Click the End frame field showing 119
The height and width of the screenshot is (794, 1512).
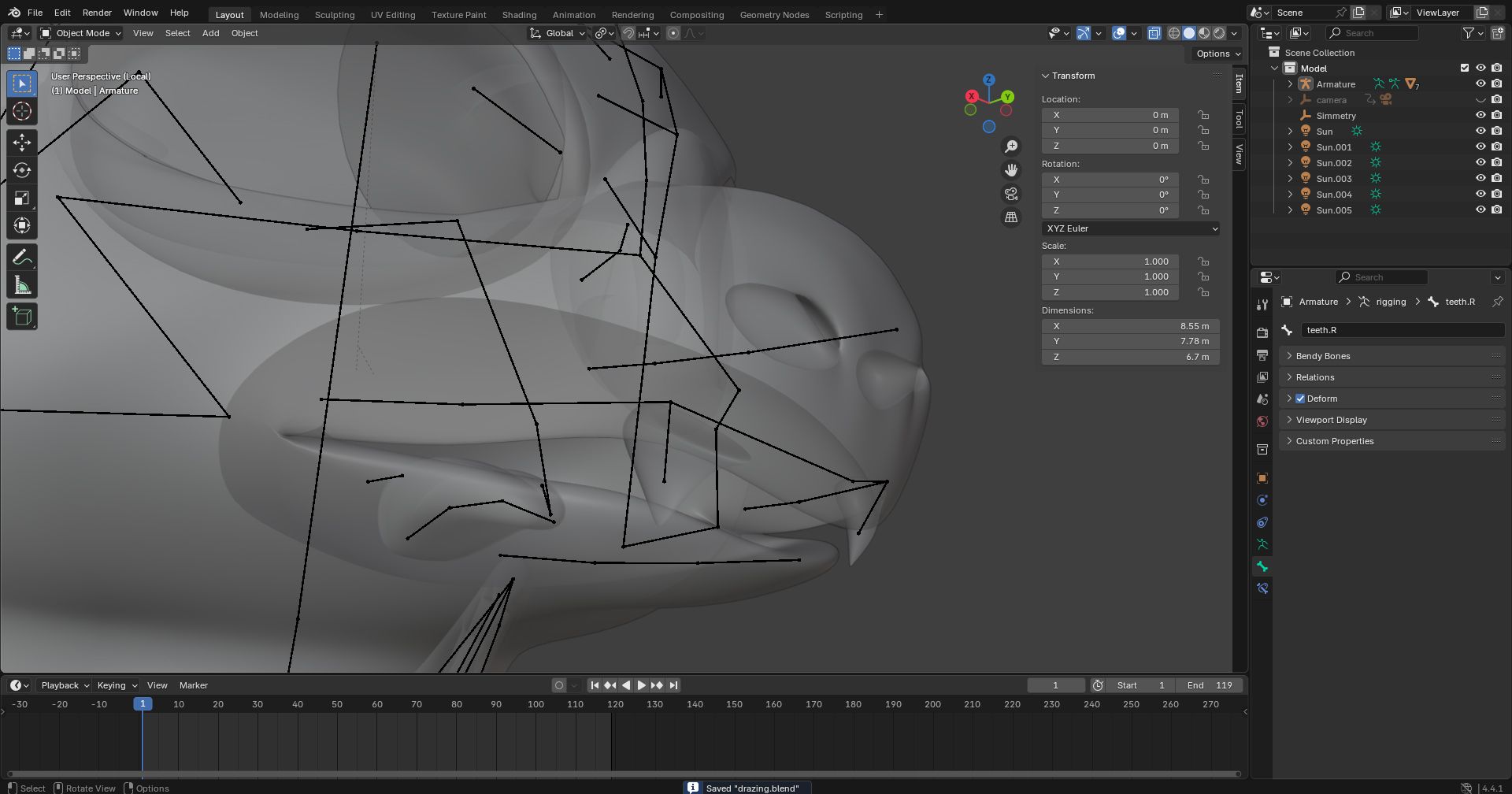pos(1209,685)
